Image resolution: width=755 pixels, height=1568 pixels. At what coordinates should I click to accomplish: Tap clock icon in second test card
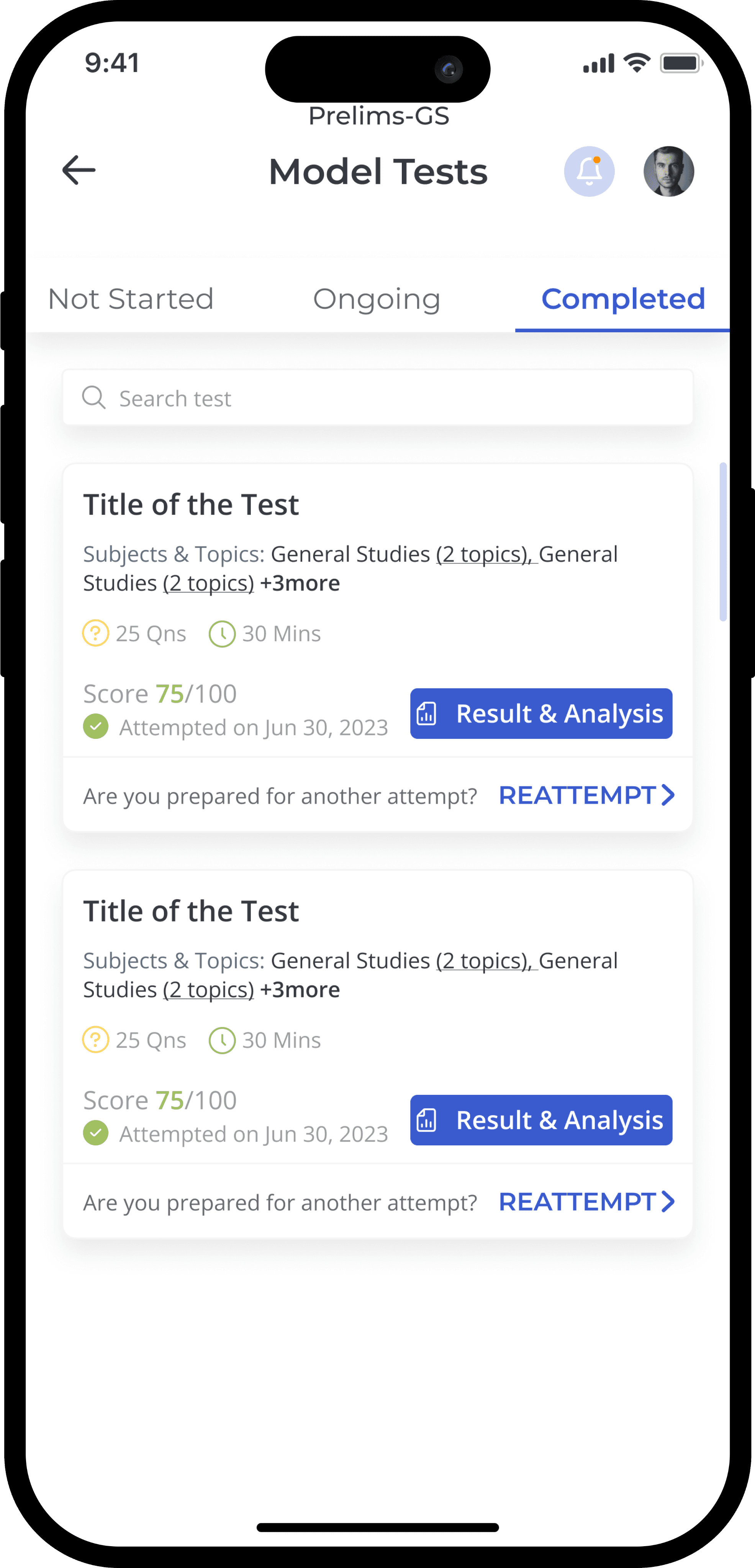[222, 1040]
